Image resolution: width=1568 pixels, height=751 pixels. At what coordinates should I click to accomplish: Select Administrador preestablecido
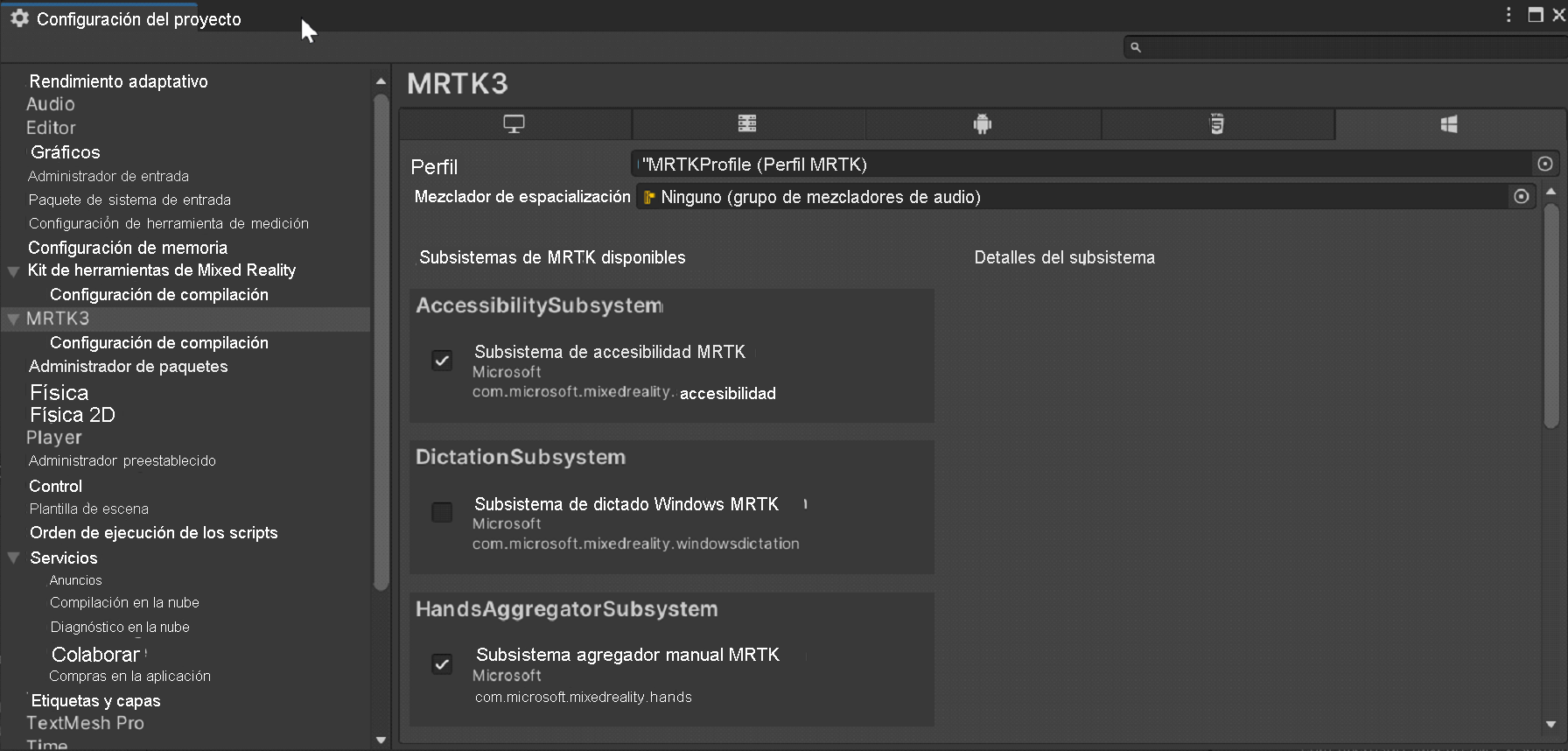pos(122,460)
